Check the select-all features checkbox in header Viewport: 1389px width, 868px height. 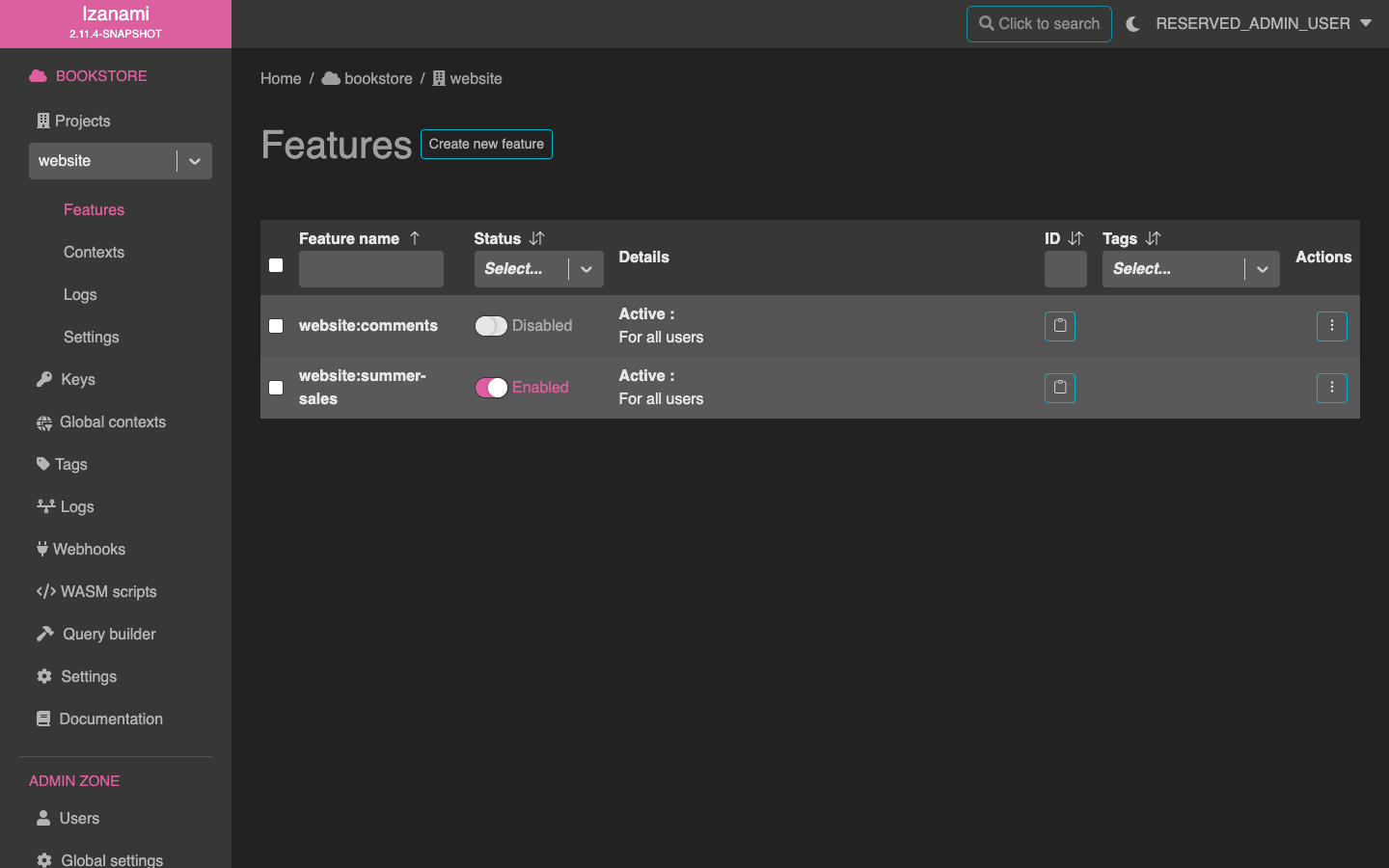point(276,265)
